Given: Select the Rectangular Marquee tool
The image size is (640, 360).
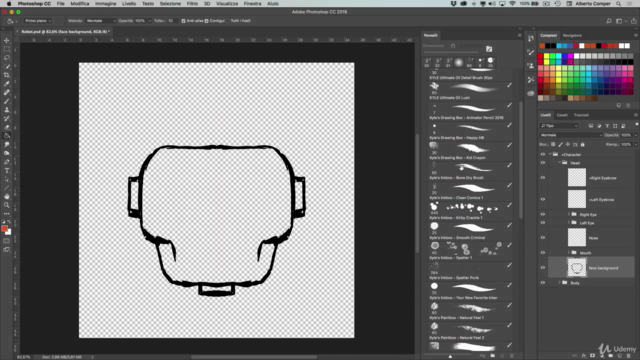Looking at the screenshot, I should [7, 49].
